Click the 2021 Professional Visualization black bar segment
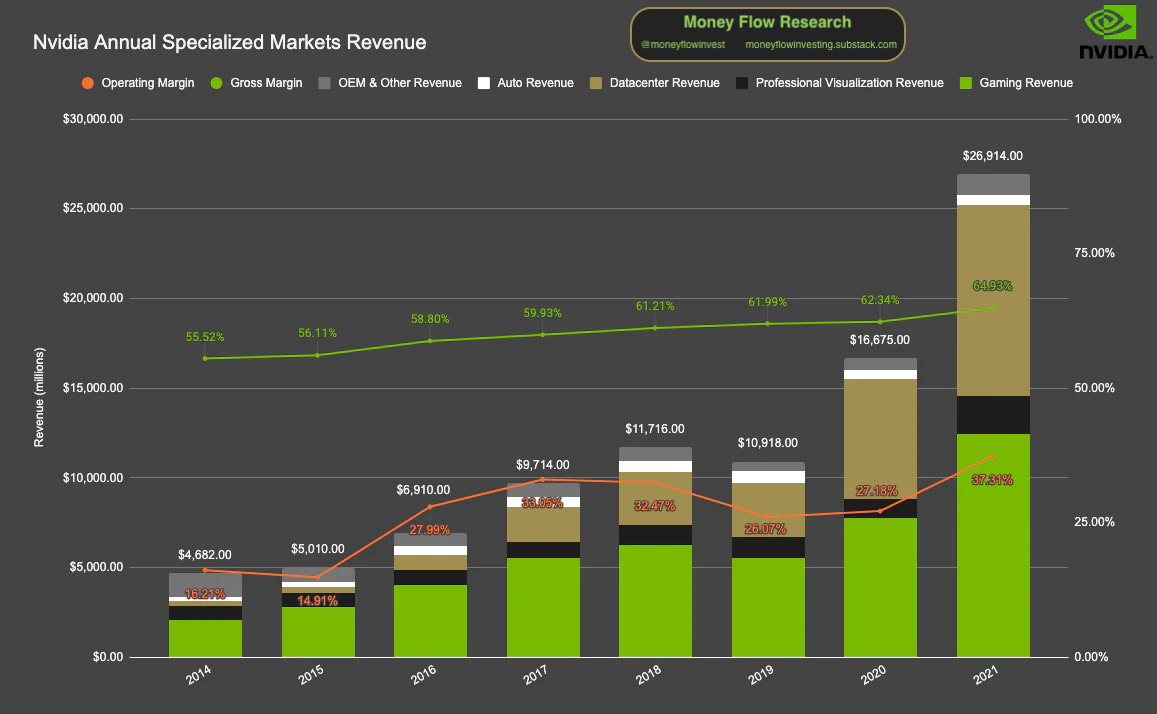Screen dimensions: 1157x714 [x=993, y=415]
